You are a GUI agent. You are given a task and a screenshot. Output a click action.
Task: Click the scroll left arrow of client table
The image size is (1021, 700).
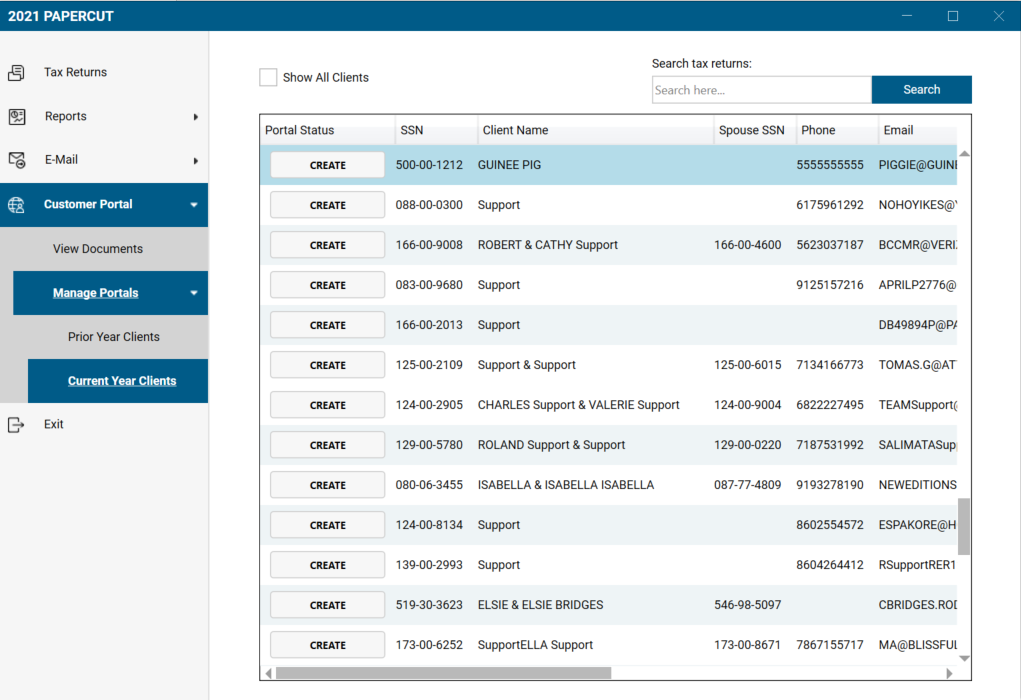coord(268,673)
